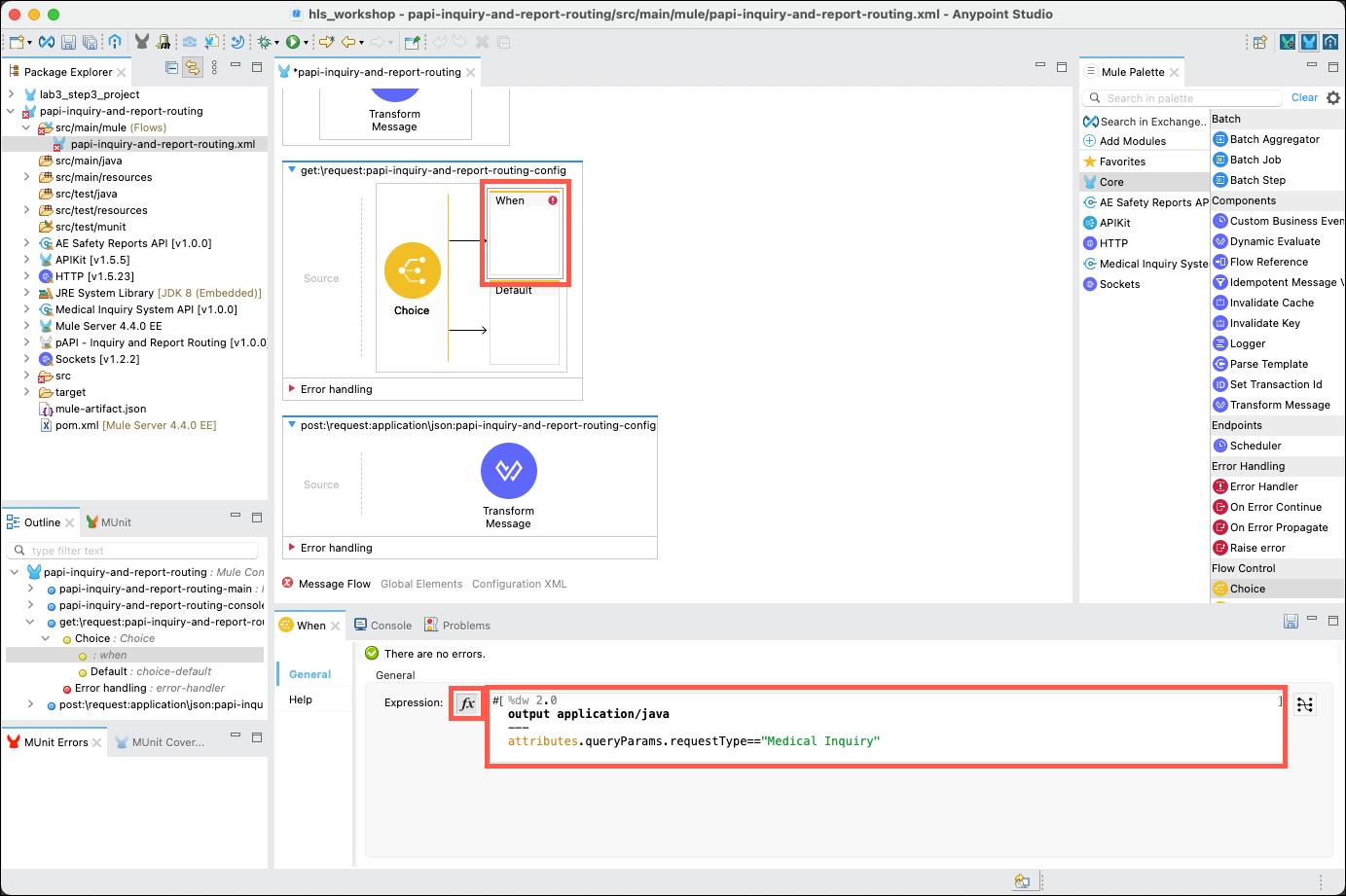Select the Choice router on the canvas
Viewport: 1346px width, 896px height.
[x=412, y=270]
